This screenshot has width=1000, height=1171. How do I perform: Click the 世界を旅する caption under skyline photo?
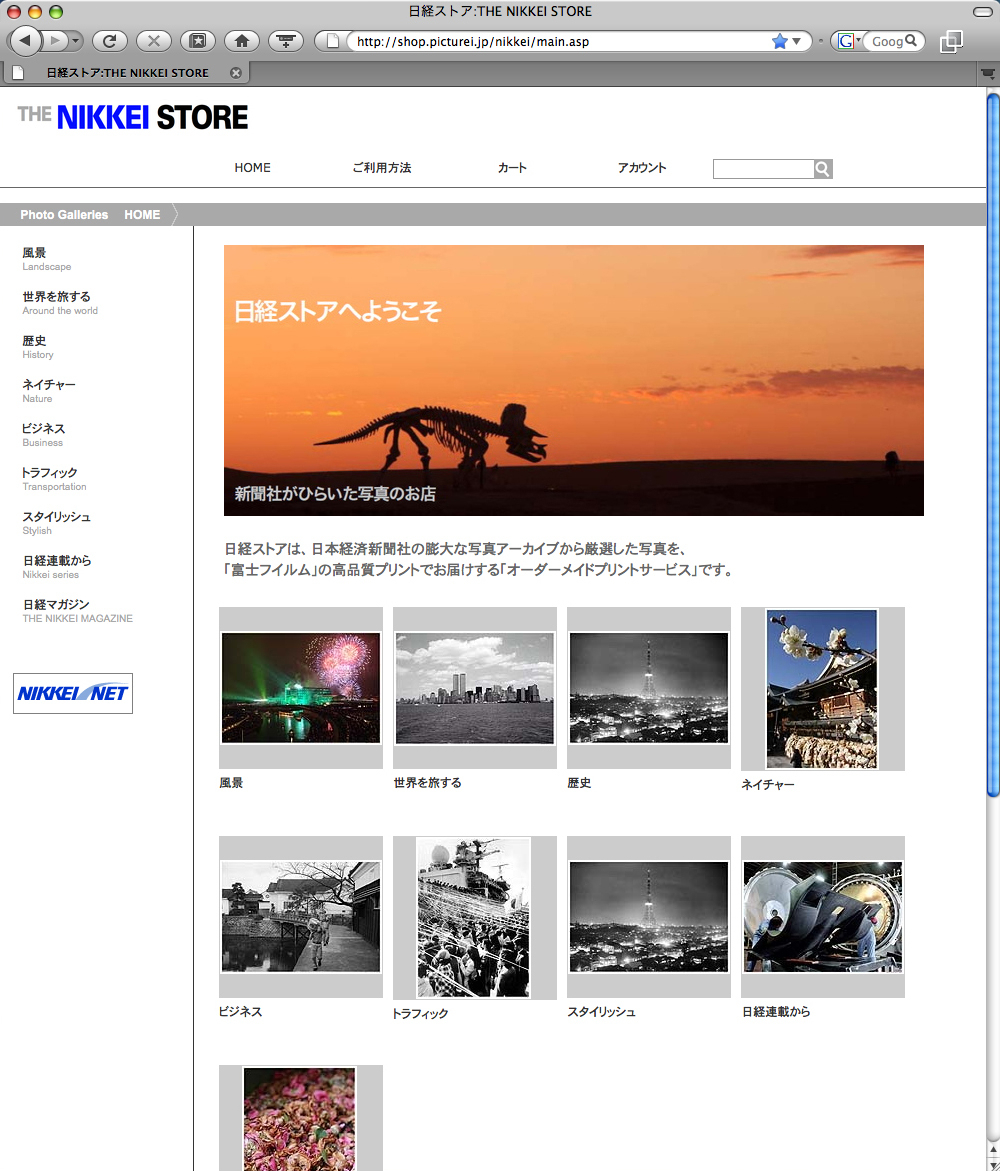tap(427, 783)
